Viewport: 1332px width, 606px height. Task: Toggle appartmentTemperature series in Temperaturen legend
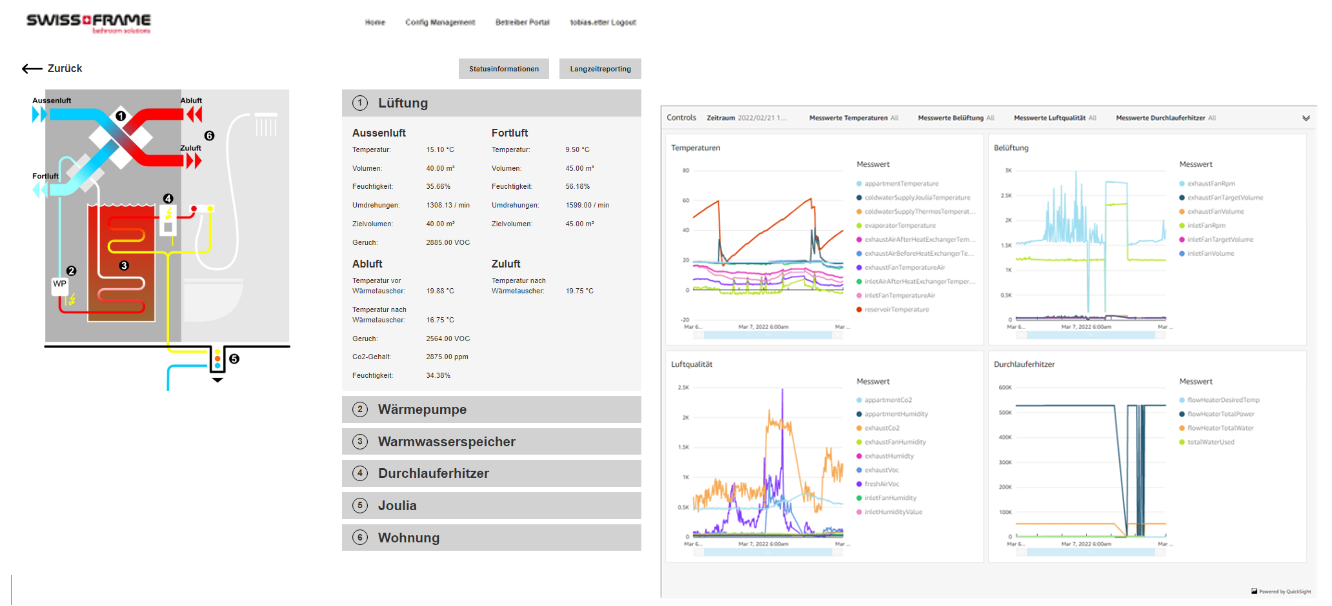point(896,184)
